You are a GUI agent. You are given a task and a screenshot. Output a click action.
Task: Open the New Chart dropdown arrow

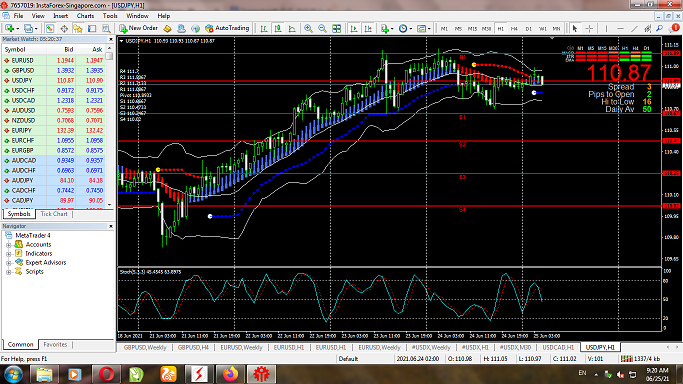17,29
